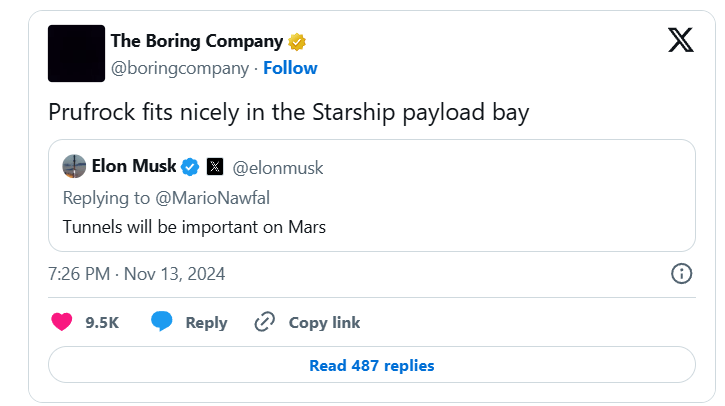Click Elon Musk's small avatar
725x406 pixels.
(73, 166)
